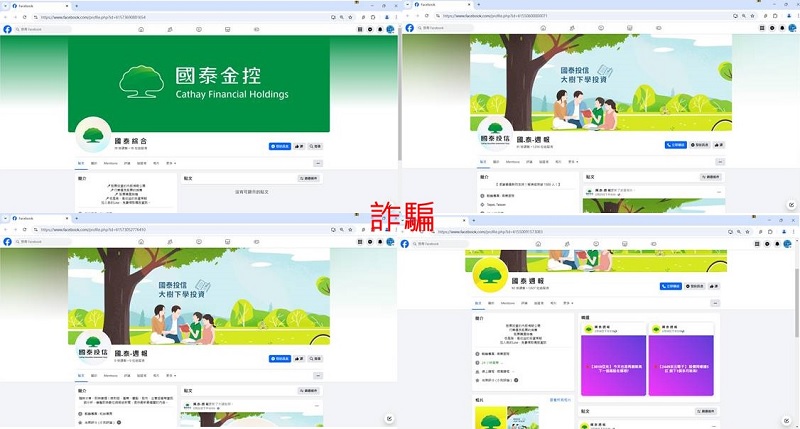The height and width of the screenshot is (429, 800).
Task: Open notifications bell in top-left window
Action: [380, 29]
